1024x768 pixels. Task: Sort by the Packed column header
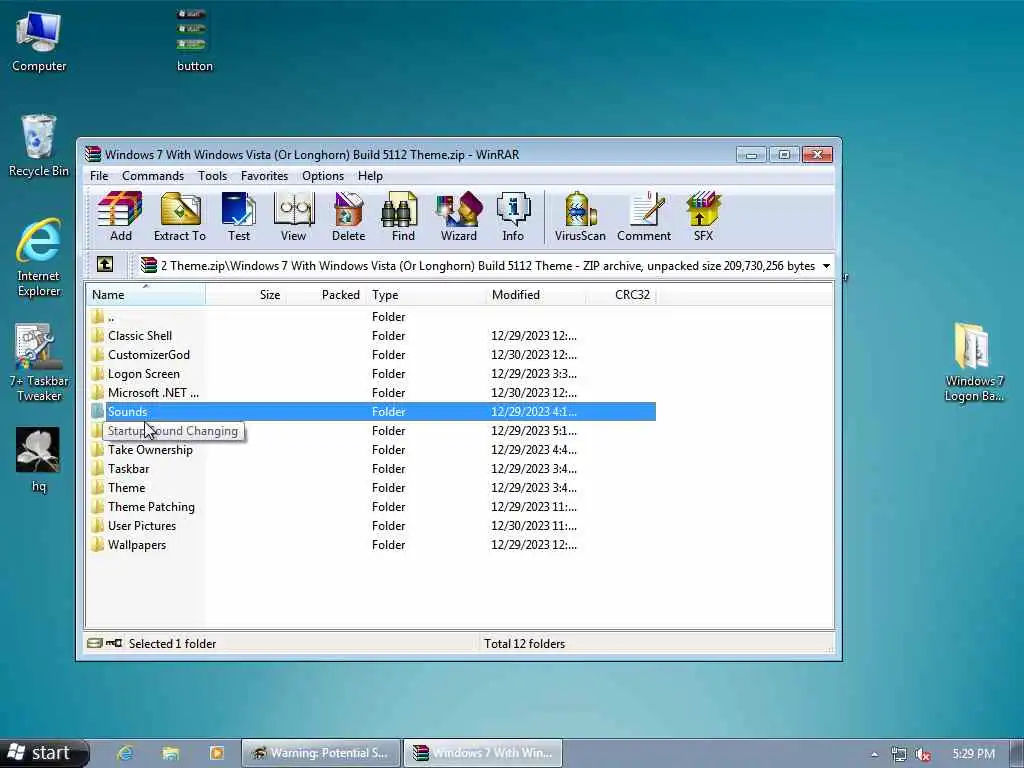coord(327,295)
